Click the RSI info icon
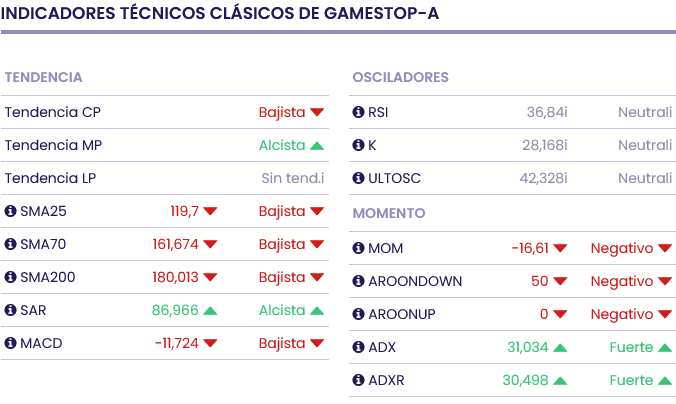The height and width of the screenshot is (404, 676). coord(359,112)
